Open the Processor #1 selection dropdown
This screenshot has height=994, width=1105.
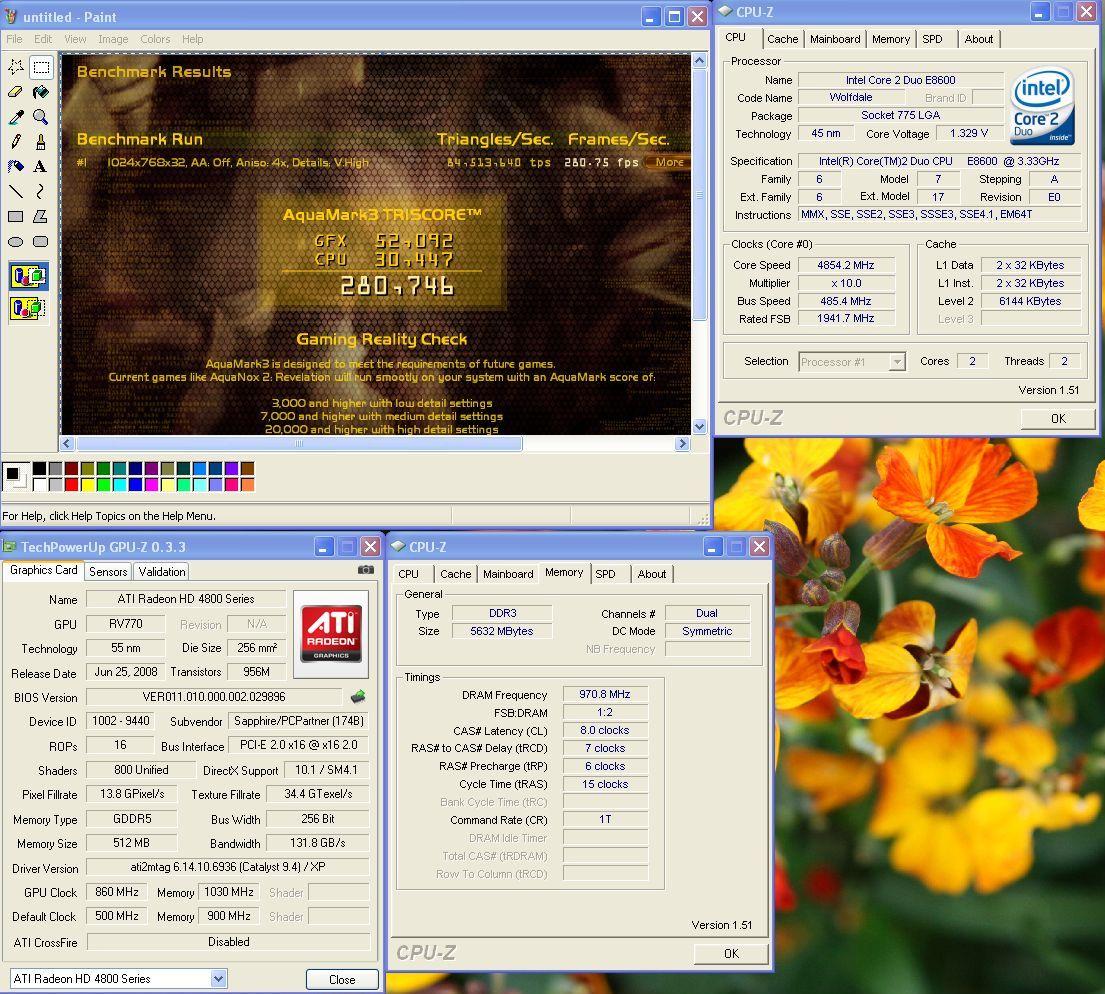coord(896,362)
